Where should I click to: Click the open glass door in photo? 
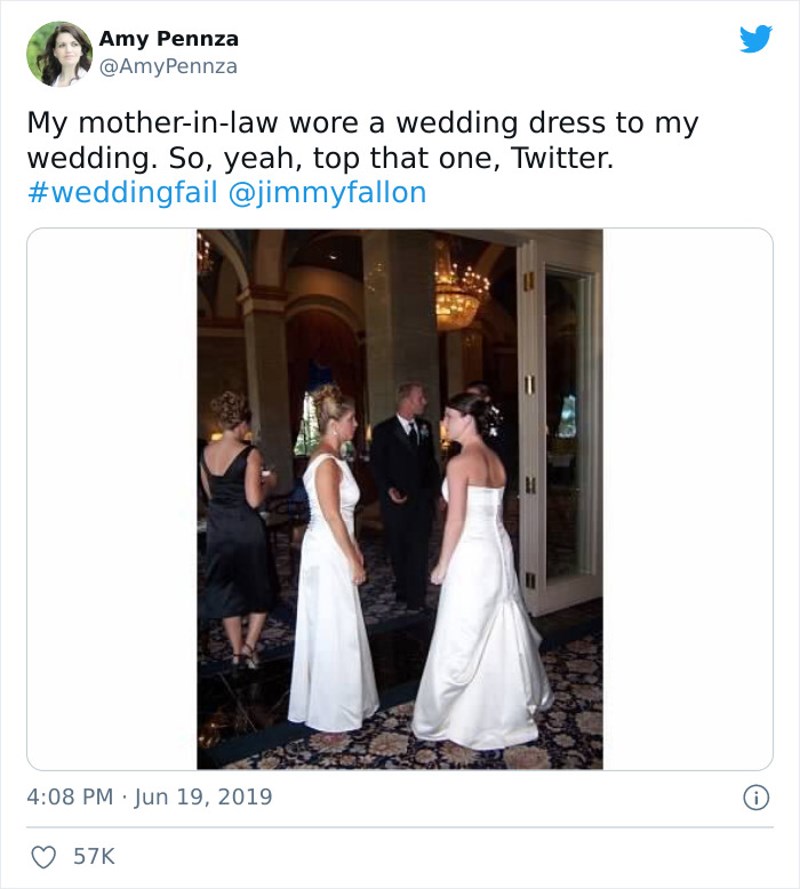(x=560, y=420)
